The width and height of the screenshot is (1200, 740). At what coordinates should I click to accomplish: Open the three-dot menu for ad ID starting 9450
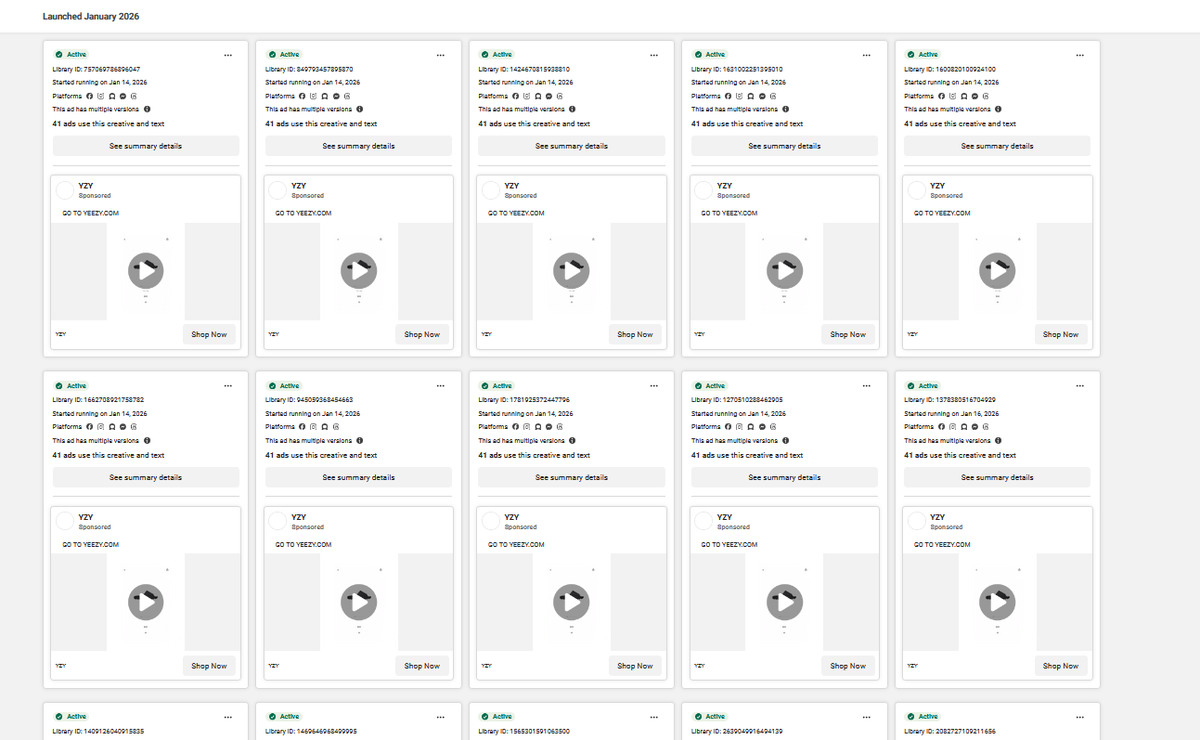[x=441, y=386]
